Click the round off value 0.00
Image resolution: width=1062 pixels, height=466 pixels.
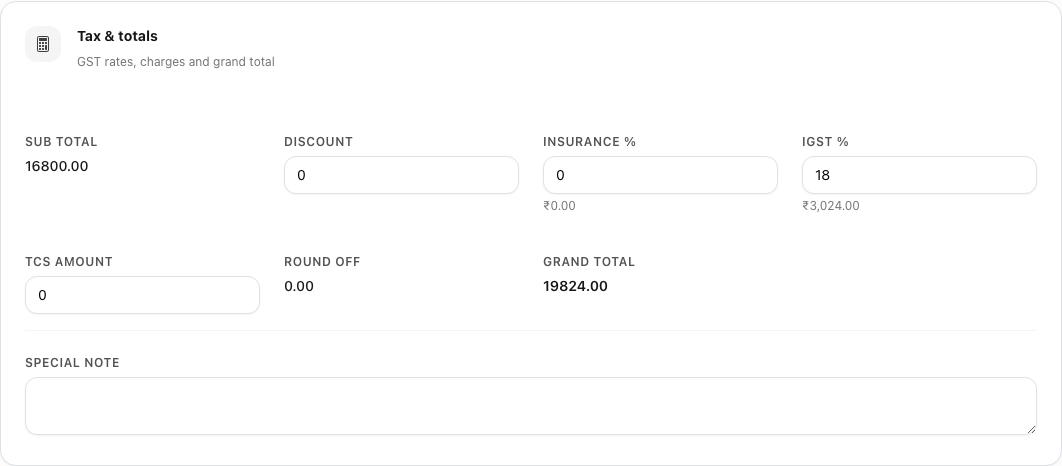tap(299, 286)
